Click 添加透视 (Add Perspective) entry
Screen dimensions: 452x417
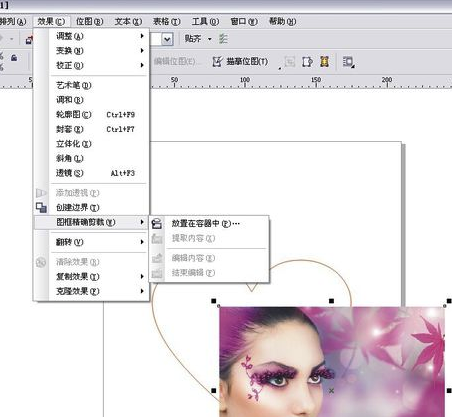point(91,193)
